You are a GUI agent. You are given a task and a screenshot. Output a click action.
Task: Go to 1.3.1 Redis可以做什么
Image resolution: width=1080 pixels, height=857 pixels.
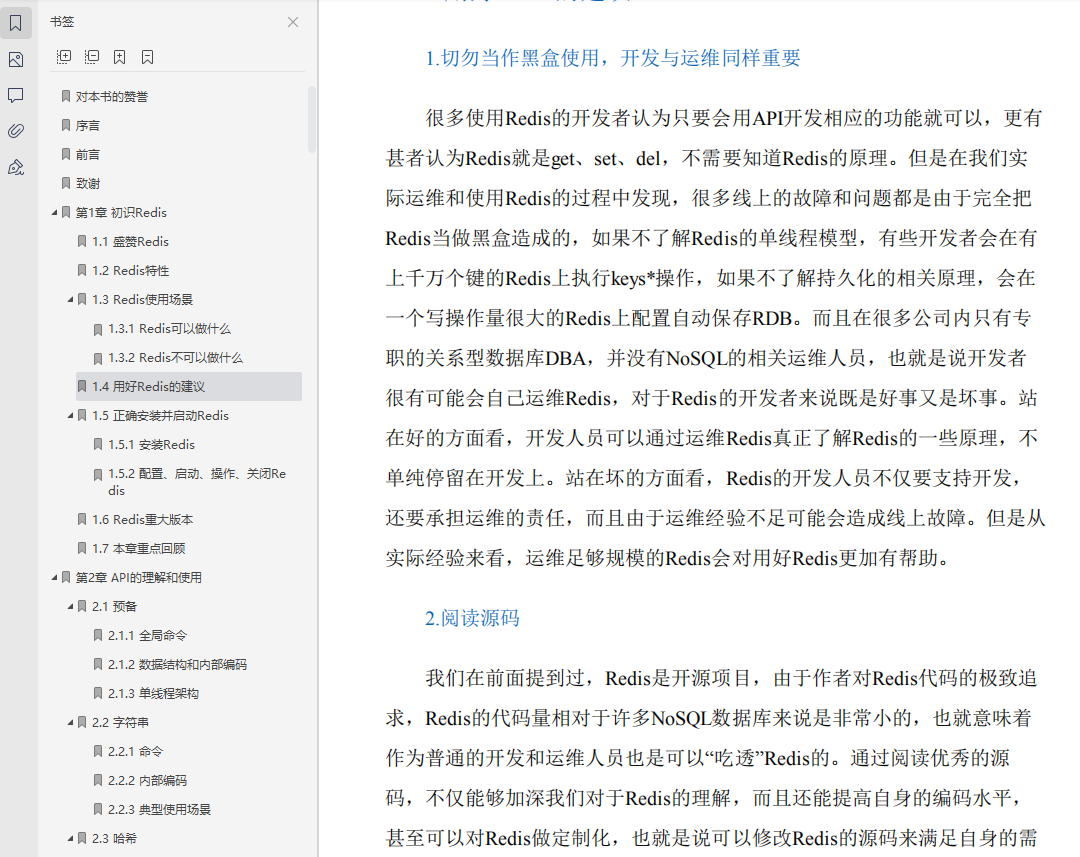pos(169,329)
